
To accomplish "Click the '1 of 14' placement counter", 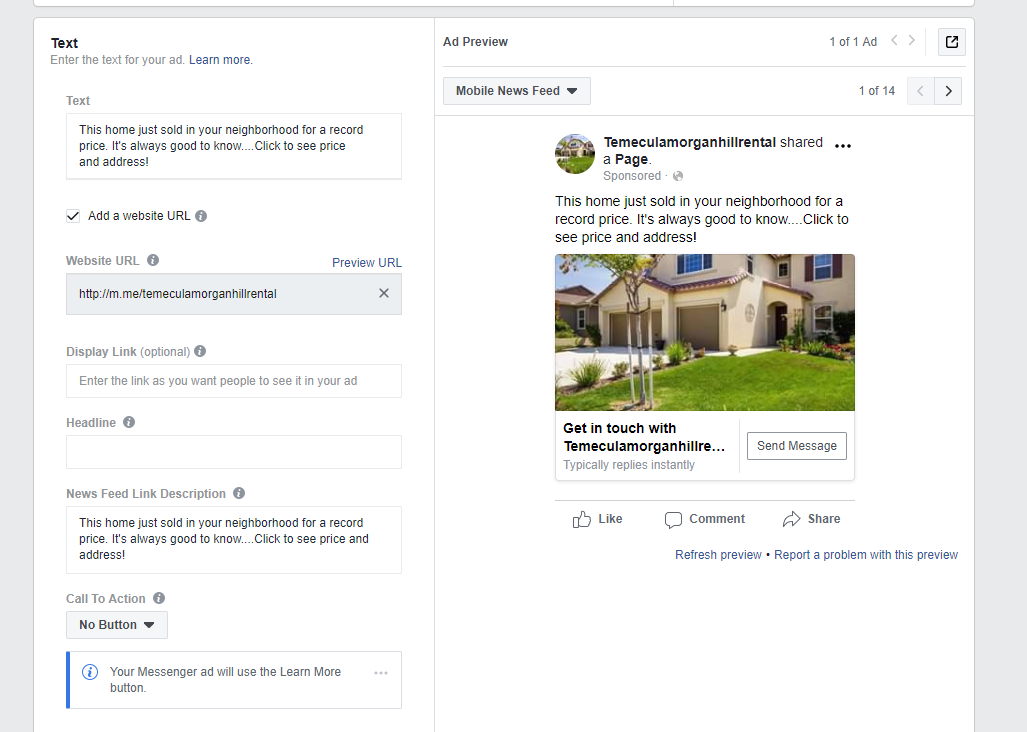I will (876, 91).
